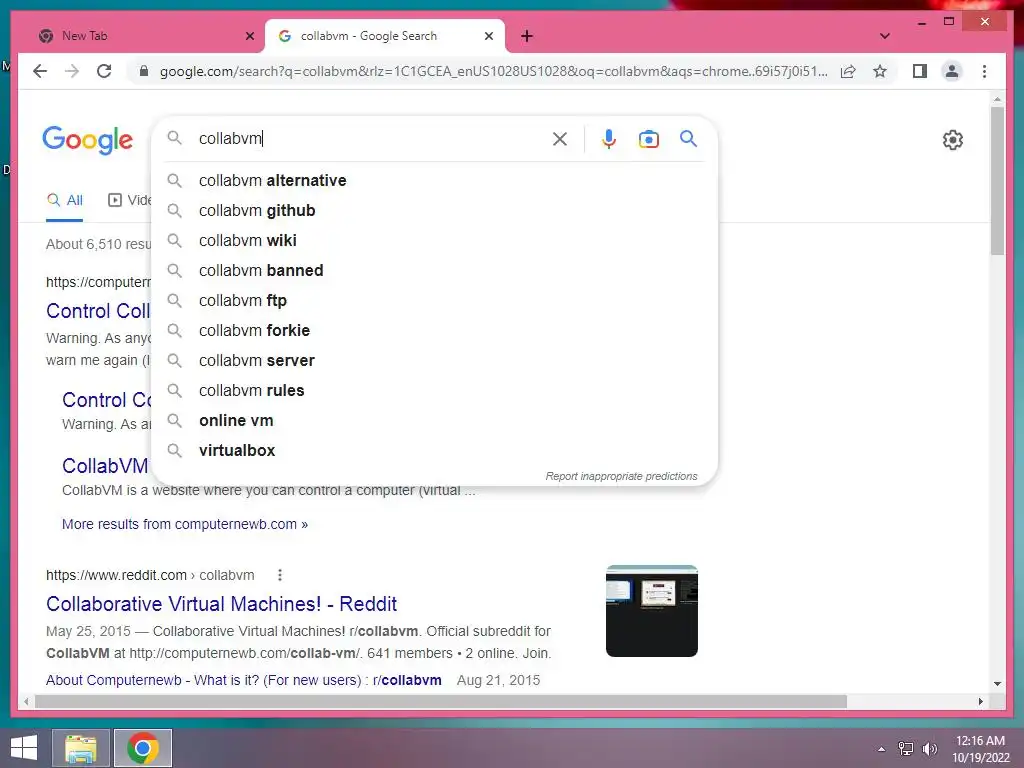The height and width of the screenshot is (768, 1024).
Task: Choose suggestion virtualbox
Action: [x=434, y=451]
